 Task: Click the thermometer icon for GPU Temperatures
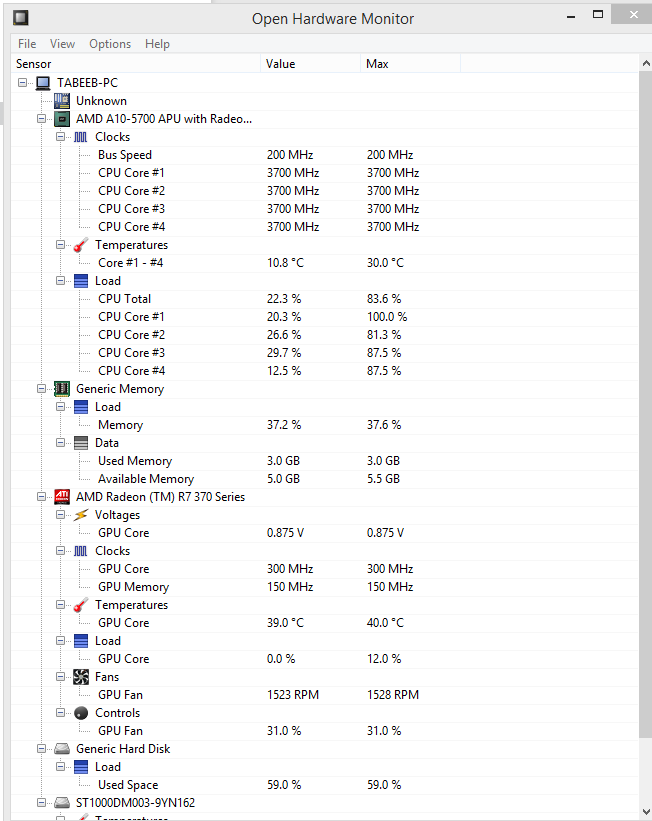click(x=81, y=605)
